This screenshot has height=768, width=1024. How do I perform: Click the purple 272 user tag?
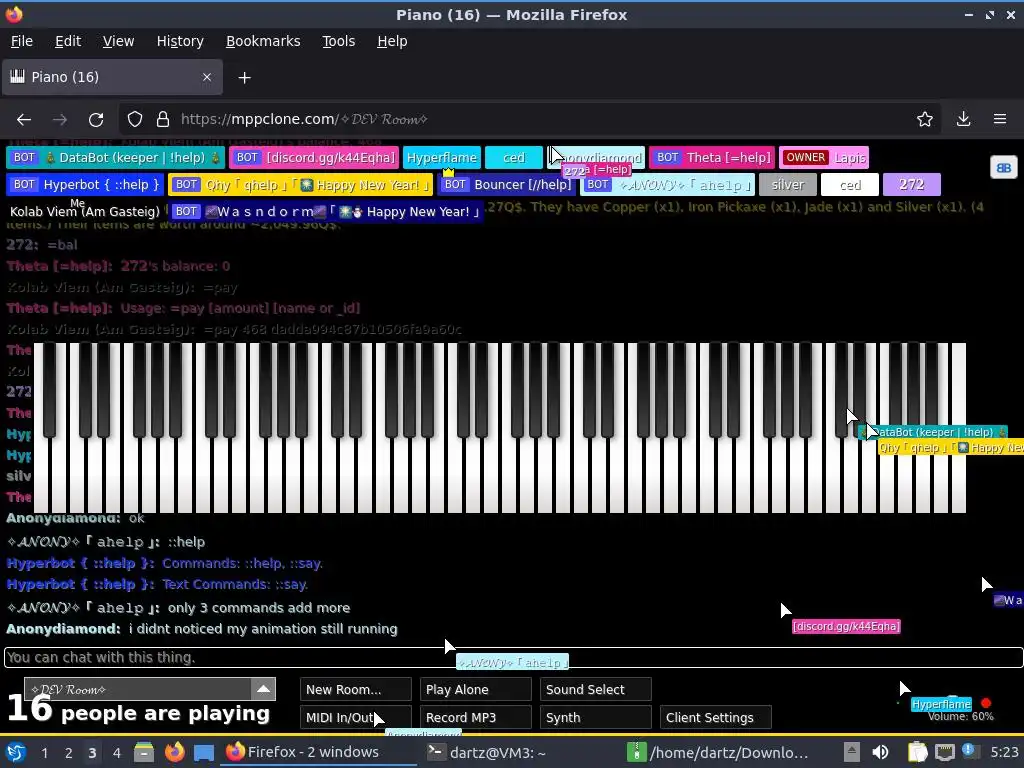[x=912, y=185]
